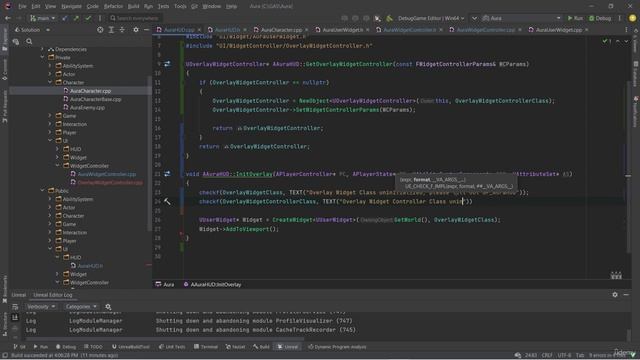Select AuraCharacterBase.cpp in the tree
This screenshot has width=640, height=360.
click(96, 99)
